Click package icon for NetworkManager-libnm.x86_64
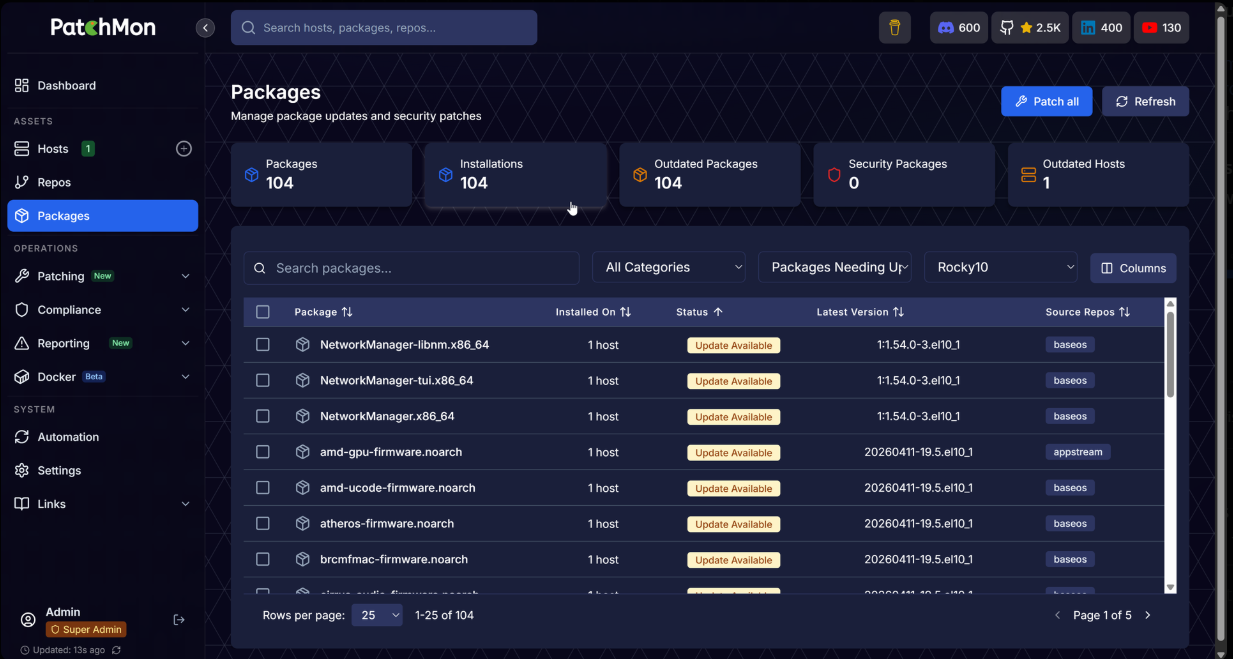 [303, 345]
